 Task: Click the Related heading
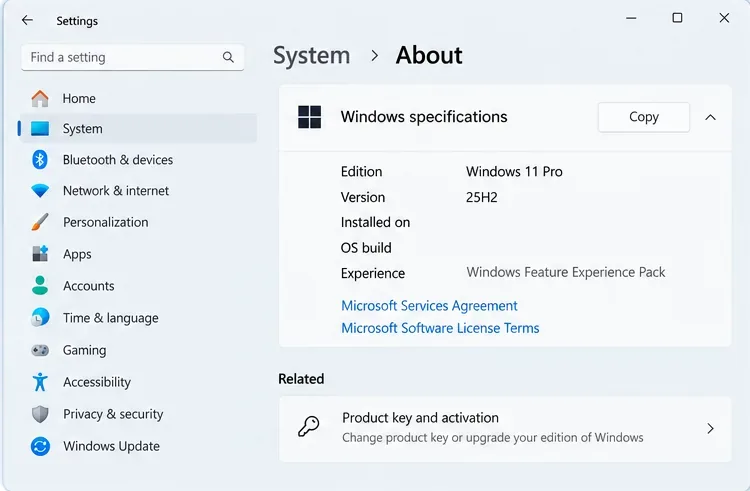tap(301, 379)
